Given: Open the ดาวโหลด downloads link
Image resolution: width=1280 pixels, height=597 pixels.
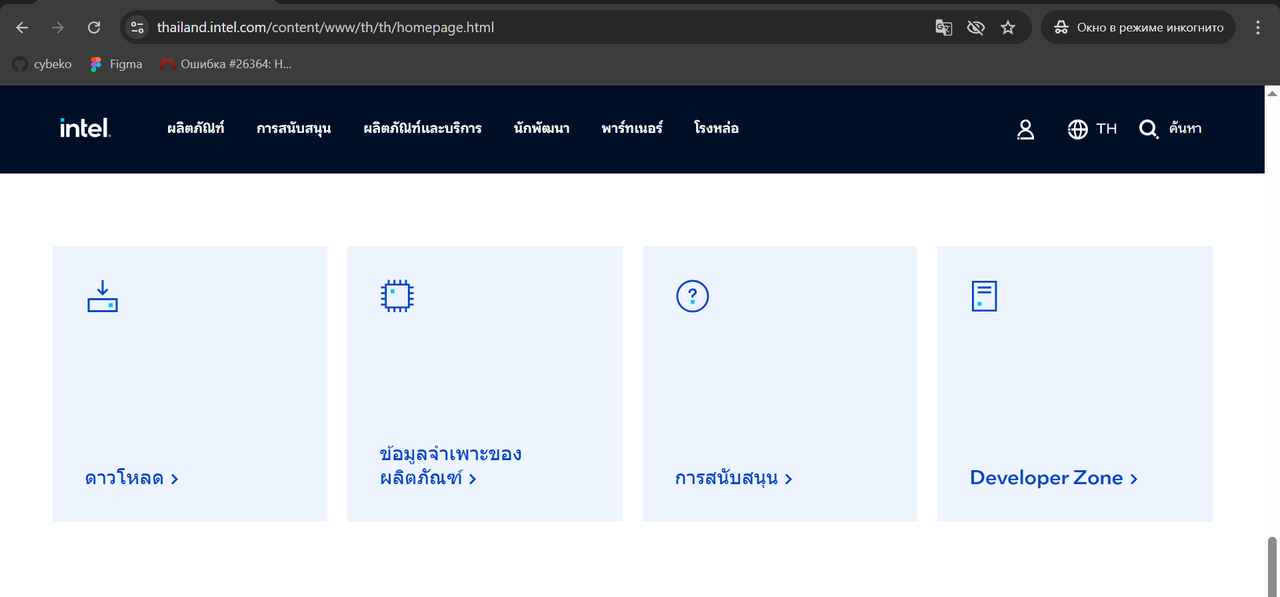Looking at the screenshot, I should 132,478.
